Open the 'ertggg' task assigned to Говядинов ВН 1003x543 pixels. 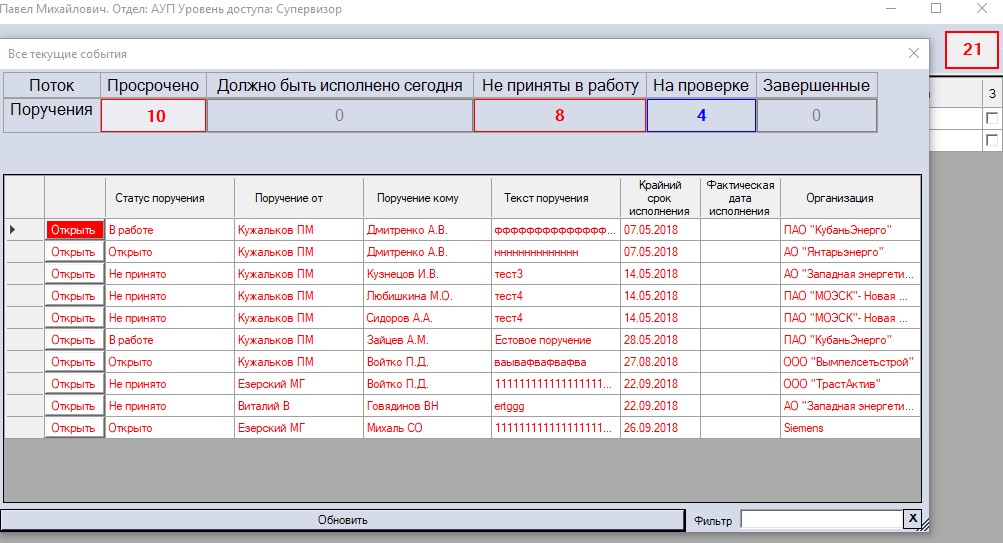click(74, 406)
